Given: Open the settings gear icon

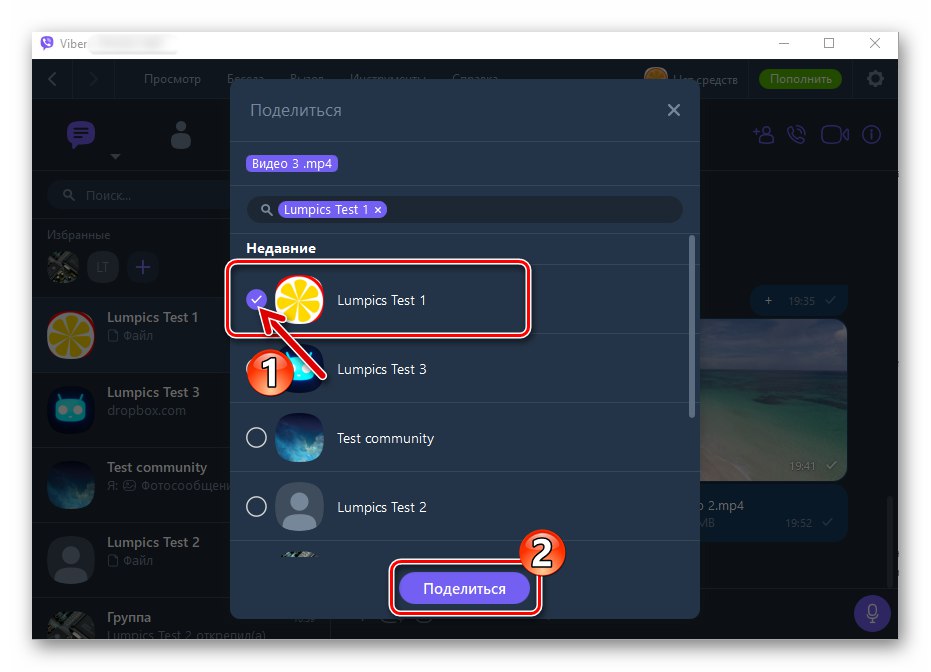Looking at the screenshot, I should pos(875,78).
